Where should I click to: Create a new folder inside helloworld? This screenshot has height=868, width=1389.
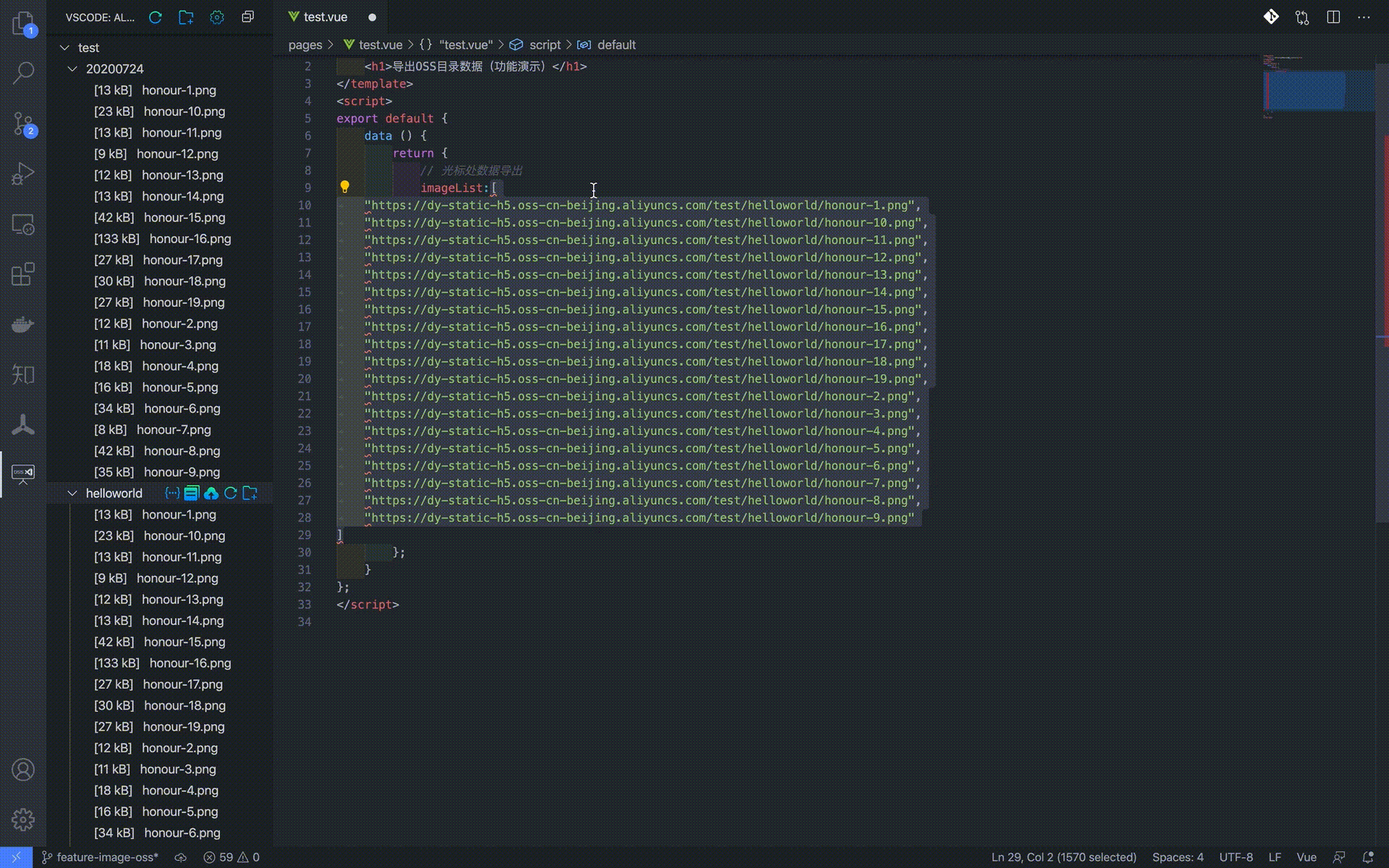(x=250, y=493)
